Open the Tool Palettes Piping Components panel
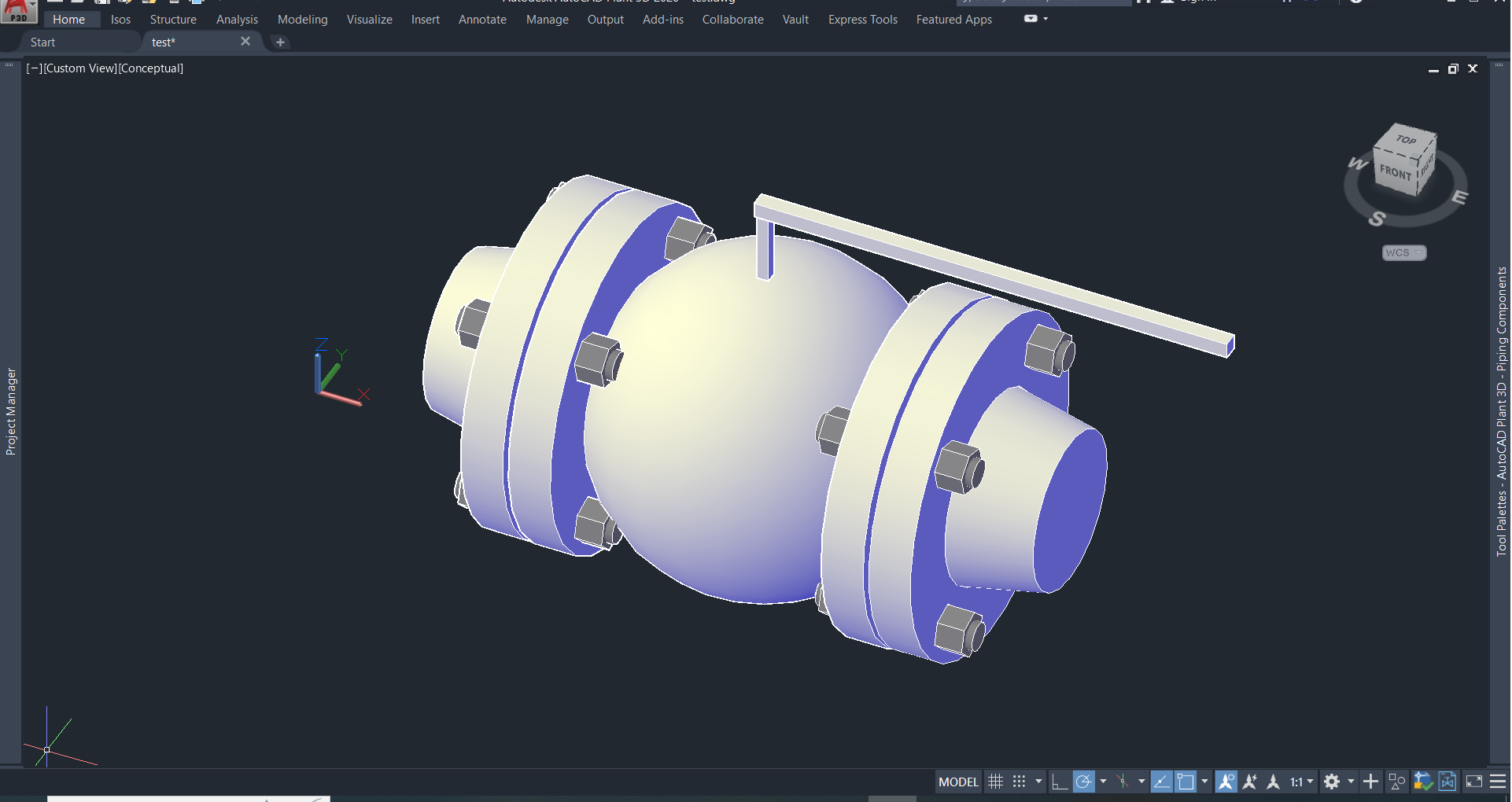This screenshot has height=802, width=1512. [x=1501, y=411]
